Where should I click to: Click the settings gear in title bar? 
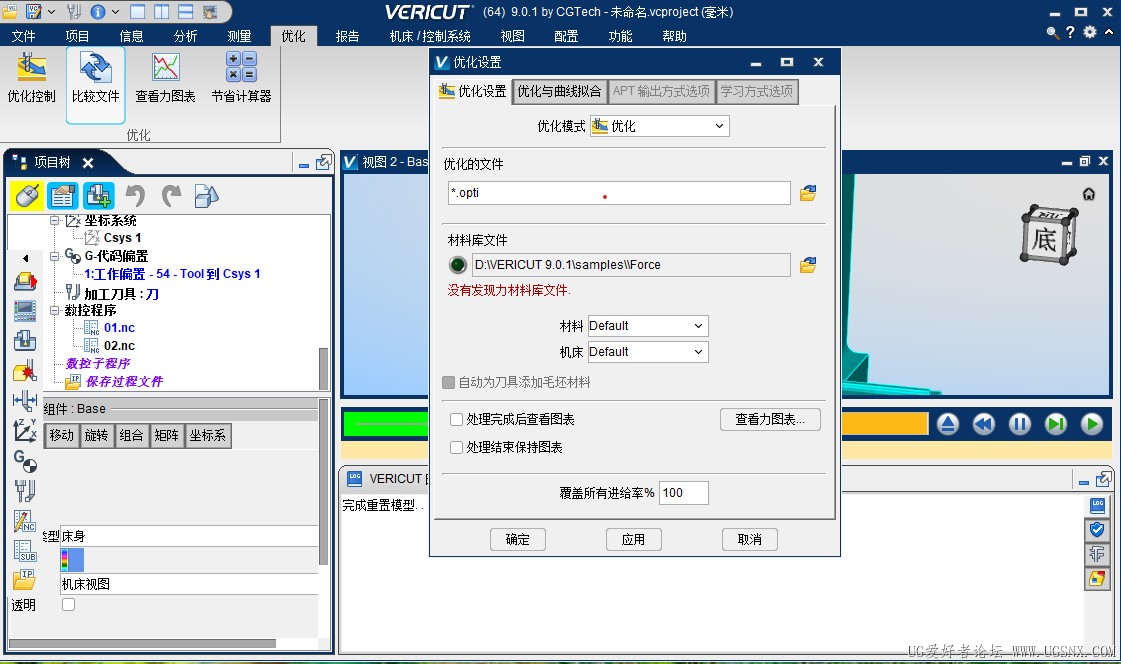[x=1090, y=32]
